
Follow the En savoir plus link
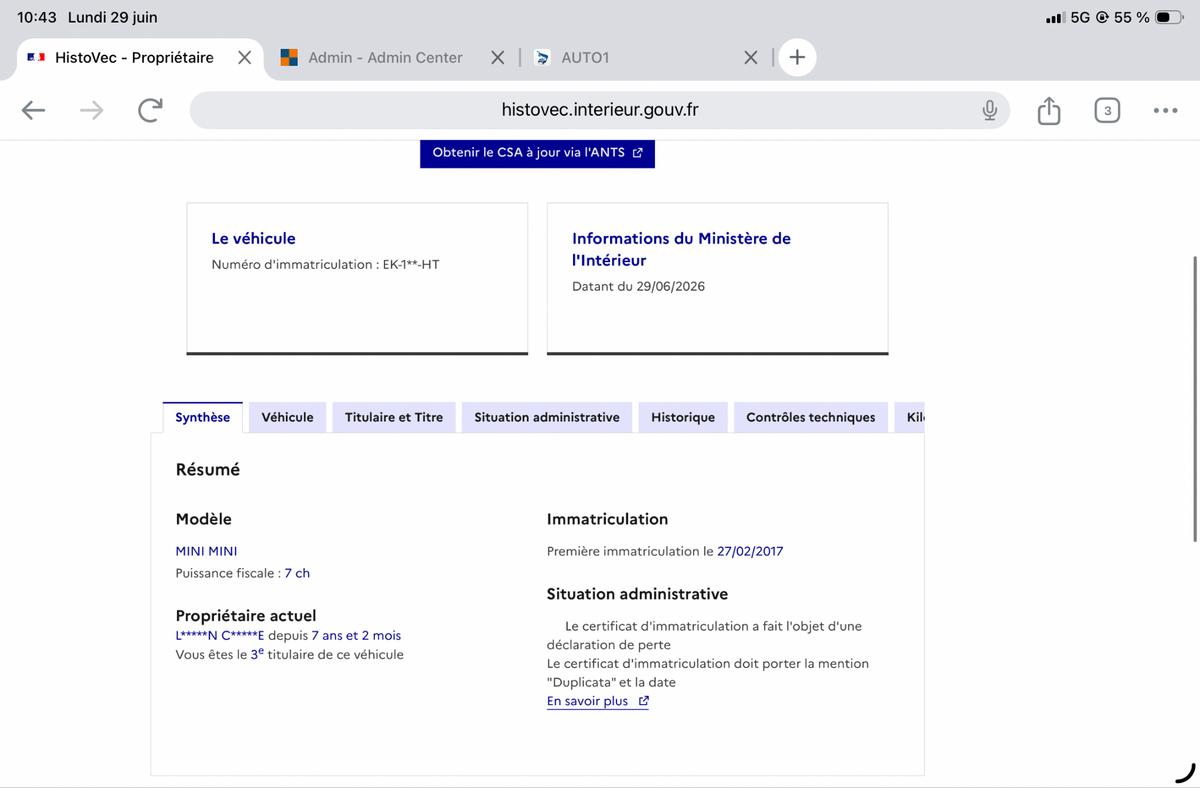pyautogui.click(x=598, y=701)
